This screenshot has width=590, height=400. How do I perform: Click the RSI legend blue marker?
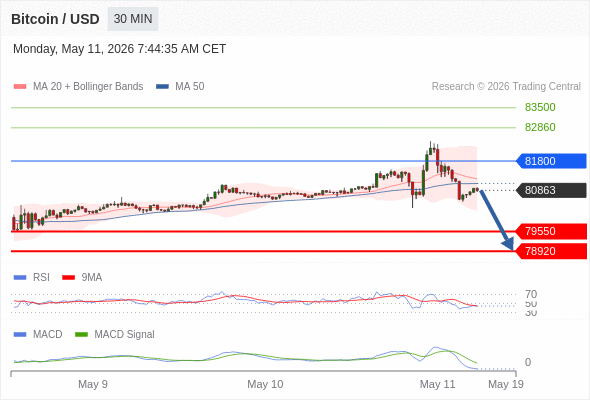coord(20,278)
